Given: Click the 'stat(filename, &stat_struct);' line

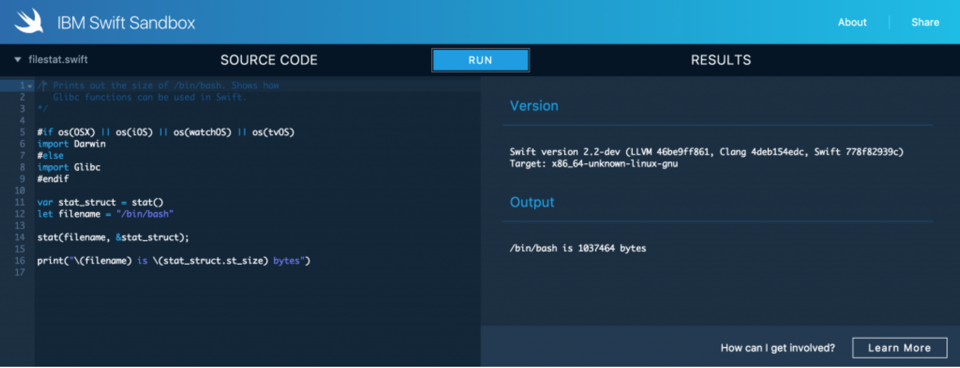Looking at the screenshot, I should [113, 238].
